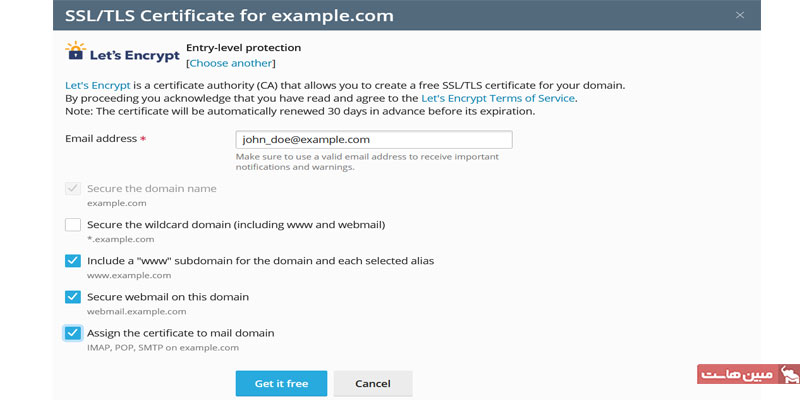This screenshot has height=400, width=800.
Task: Open the Let's Encrypt link in description
Action: (97, 85)
